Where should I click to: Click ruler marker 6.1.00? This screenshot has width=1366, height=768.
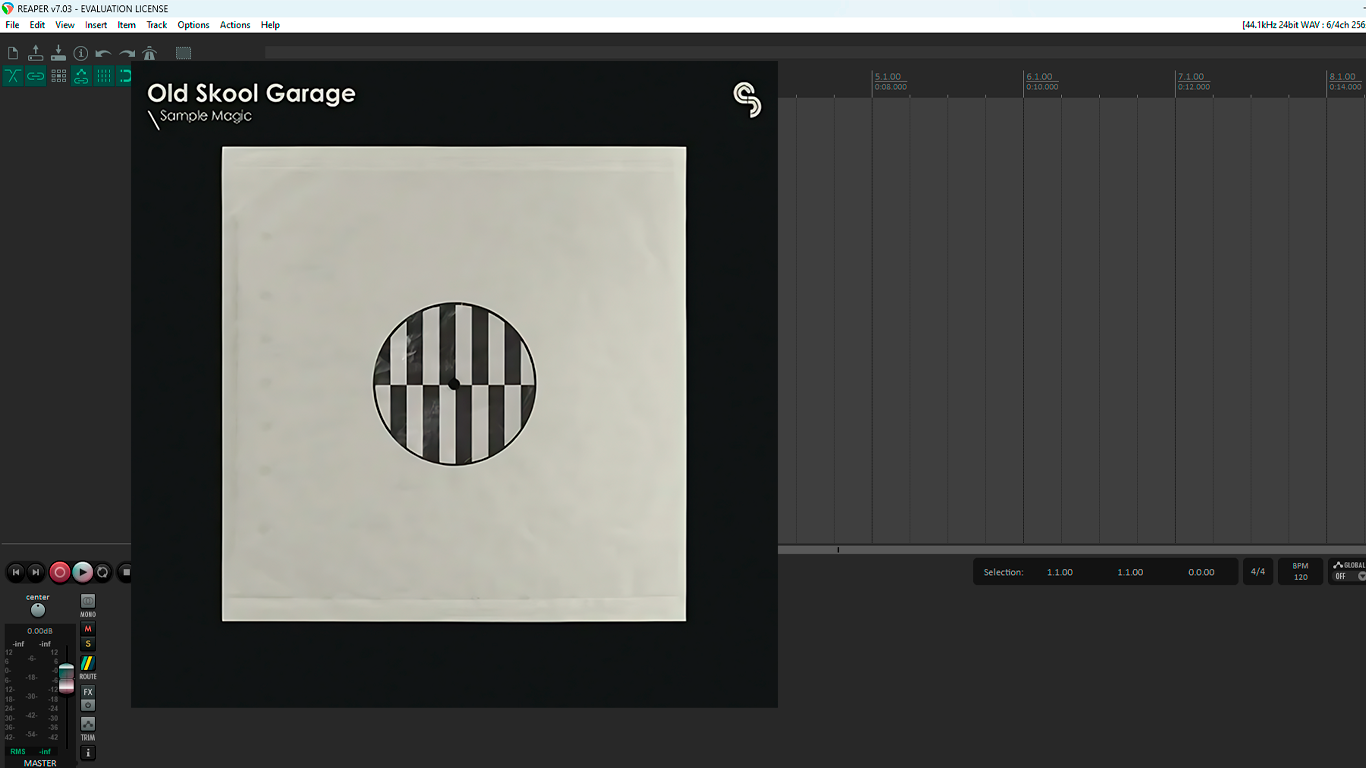click(x=1040, y=77)
